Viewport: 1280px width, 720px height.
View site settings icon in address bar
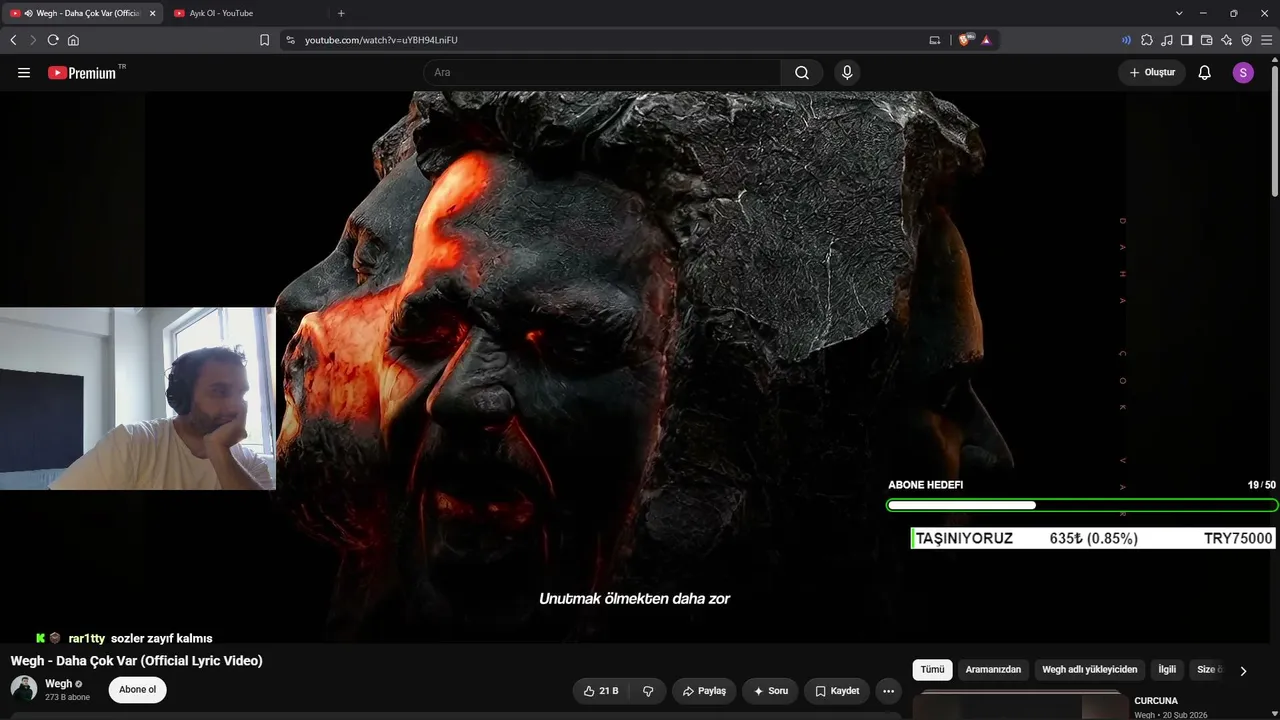(290, 40)
